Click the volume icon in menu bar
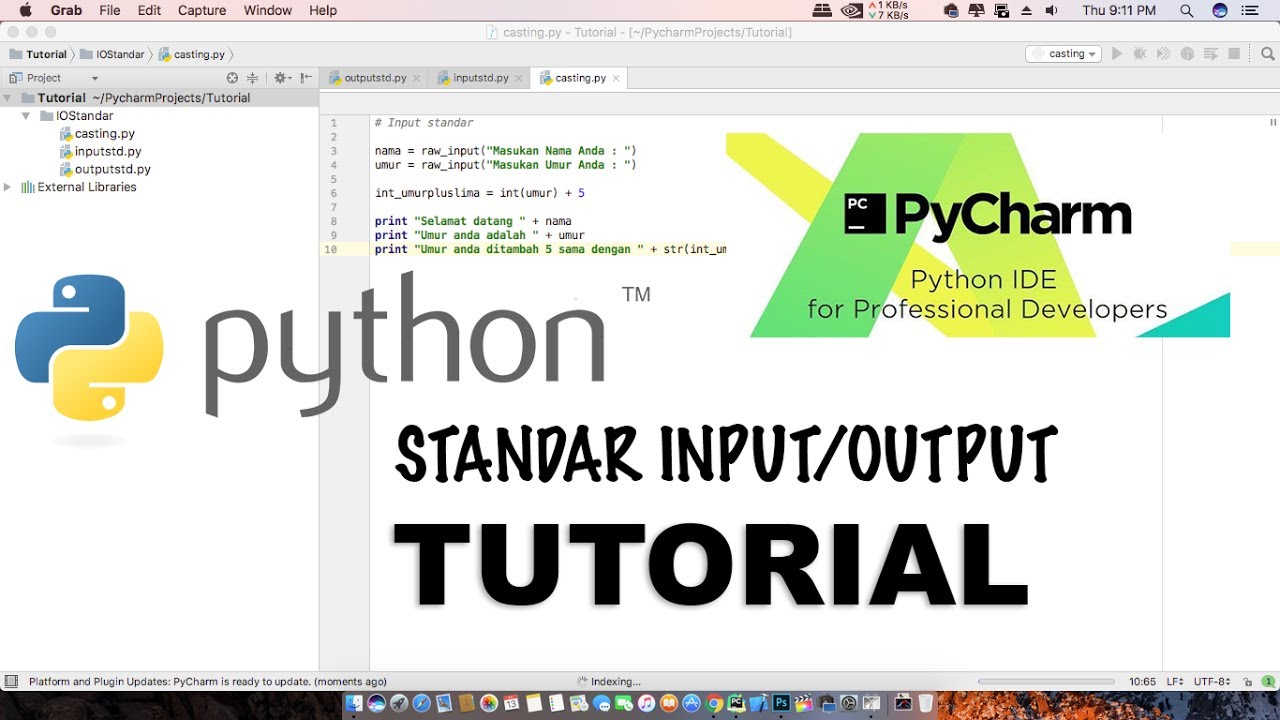This screenshot has width=1280, height=720. click(x=1051, y=10)
